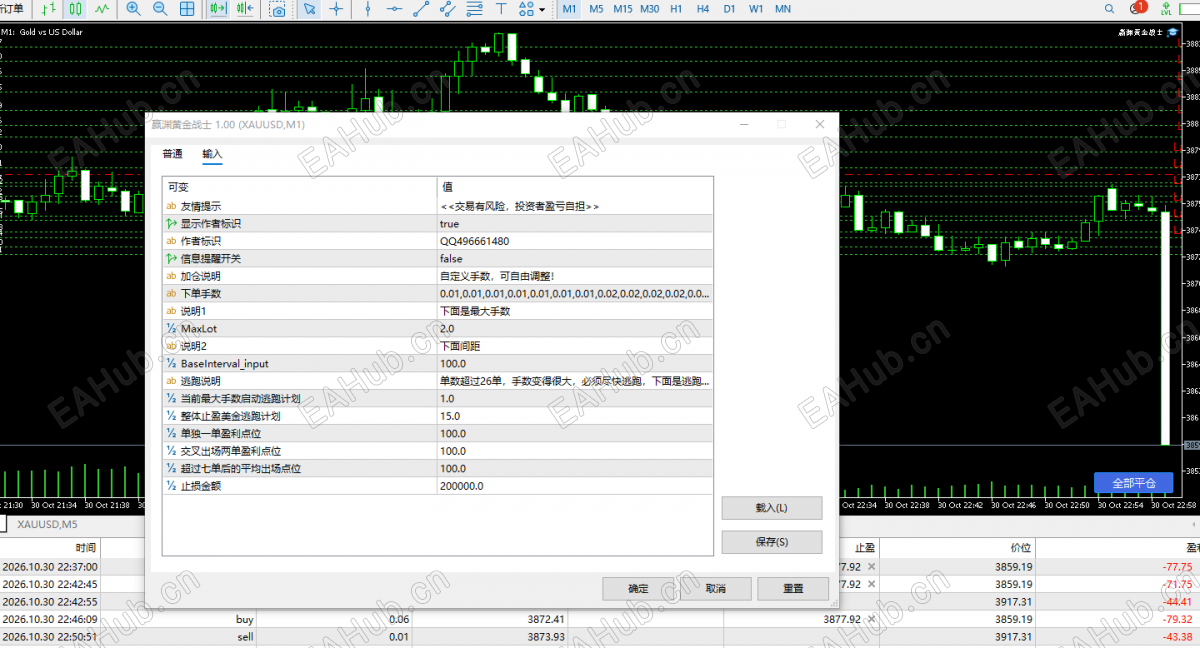Zoom out on the chart
The width and height of the screenshot is (1200, 648).
[160, 9]
